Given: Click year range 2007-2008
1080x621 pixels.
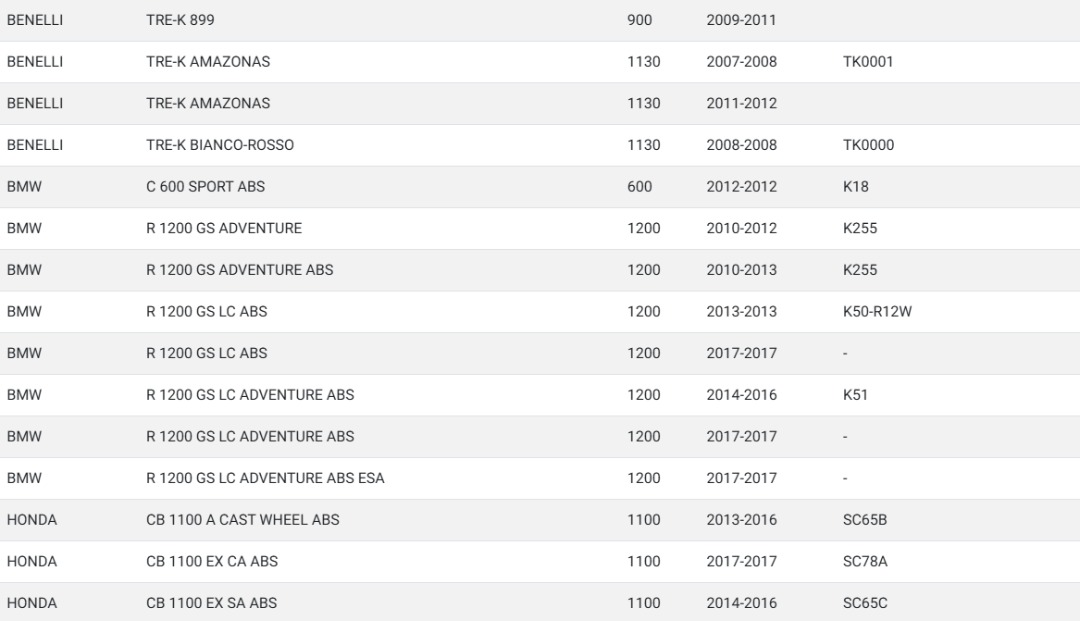Looking at the screenshot, I should pos(741,61).
